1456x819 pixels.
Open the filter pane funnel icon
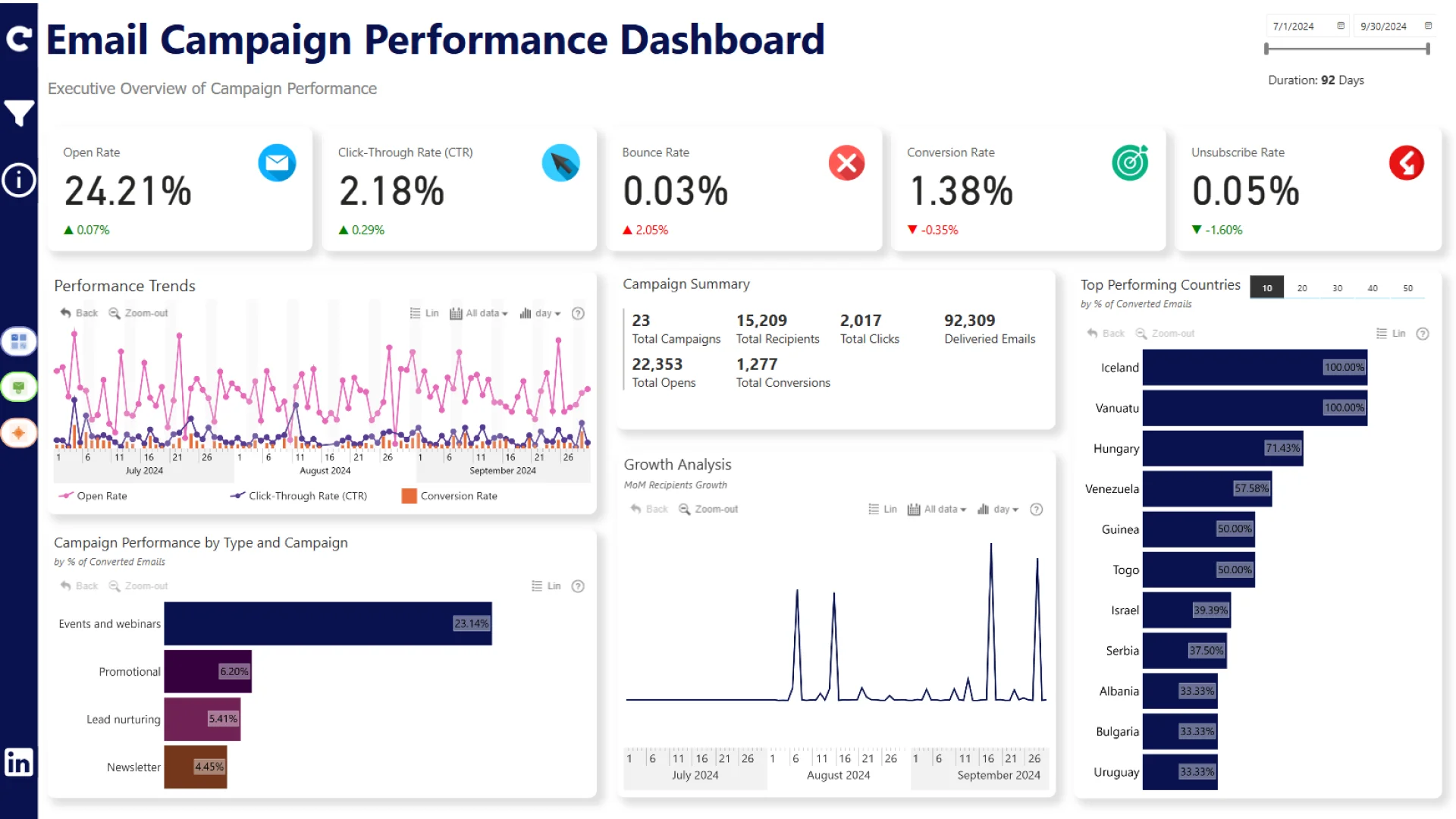(x=19, y=113)
